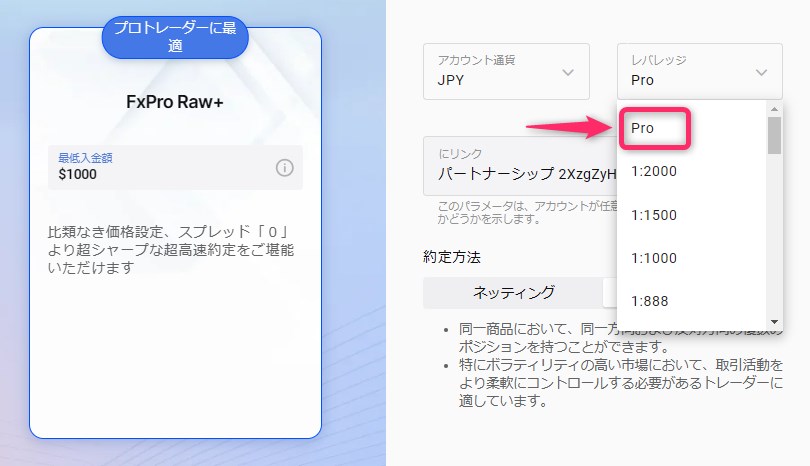Click the 約定方法 heading
Viewport: 810px width, 466px height.
pyautogui.click(x=452, y=257)
